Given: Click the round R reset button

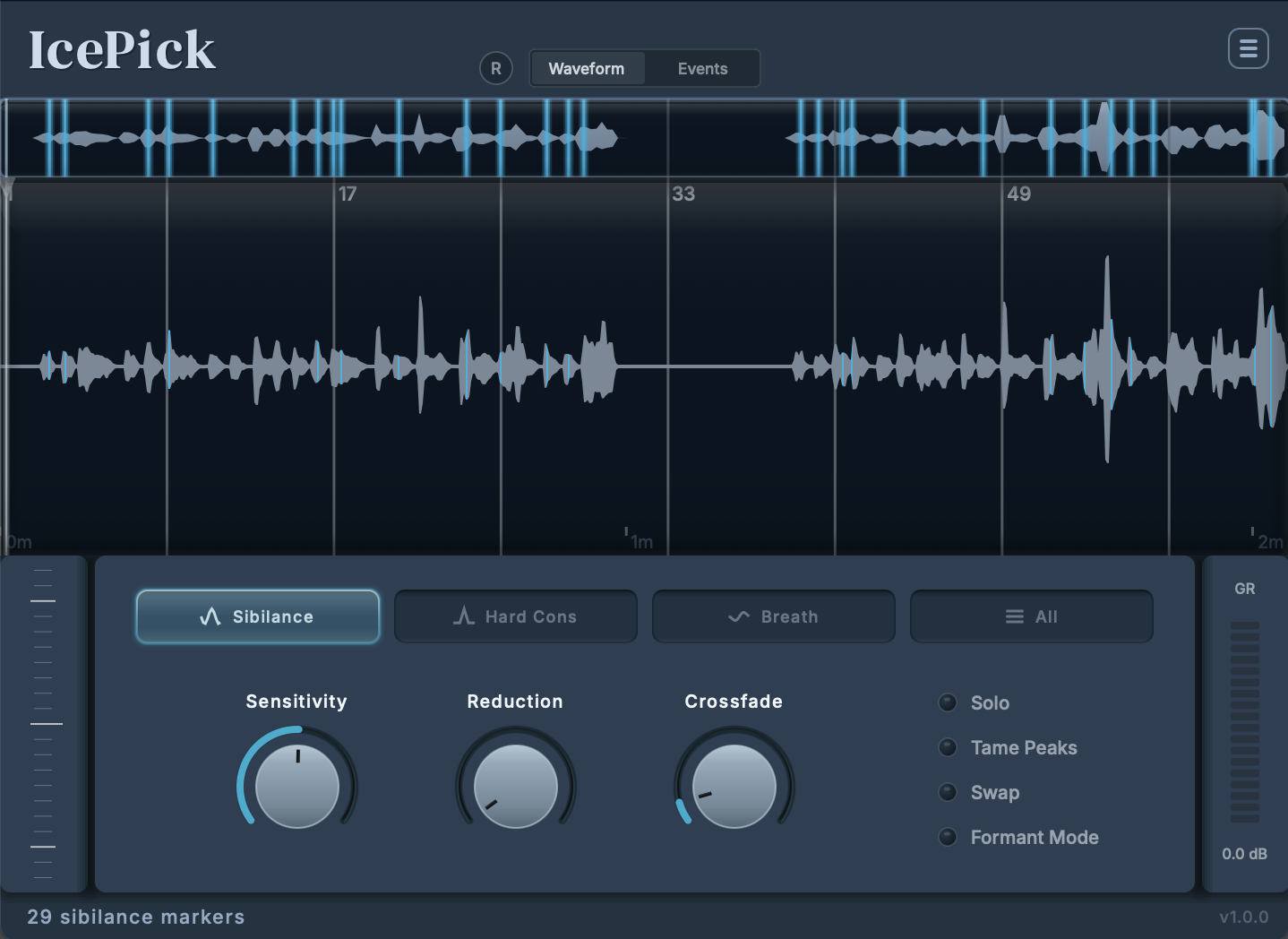Looking at the screenshot, I should [496, 68].
